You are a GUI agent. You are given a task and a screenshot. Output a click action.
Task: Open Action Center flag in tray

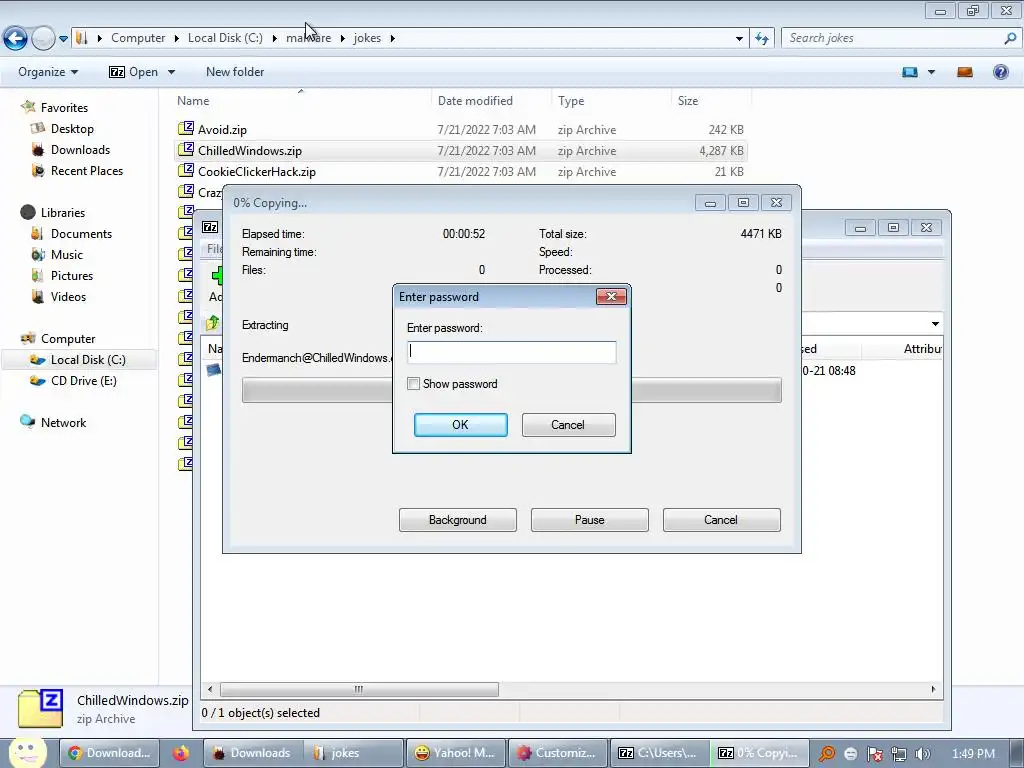click(x=874, y=754)
